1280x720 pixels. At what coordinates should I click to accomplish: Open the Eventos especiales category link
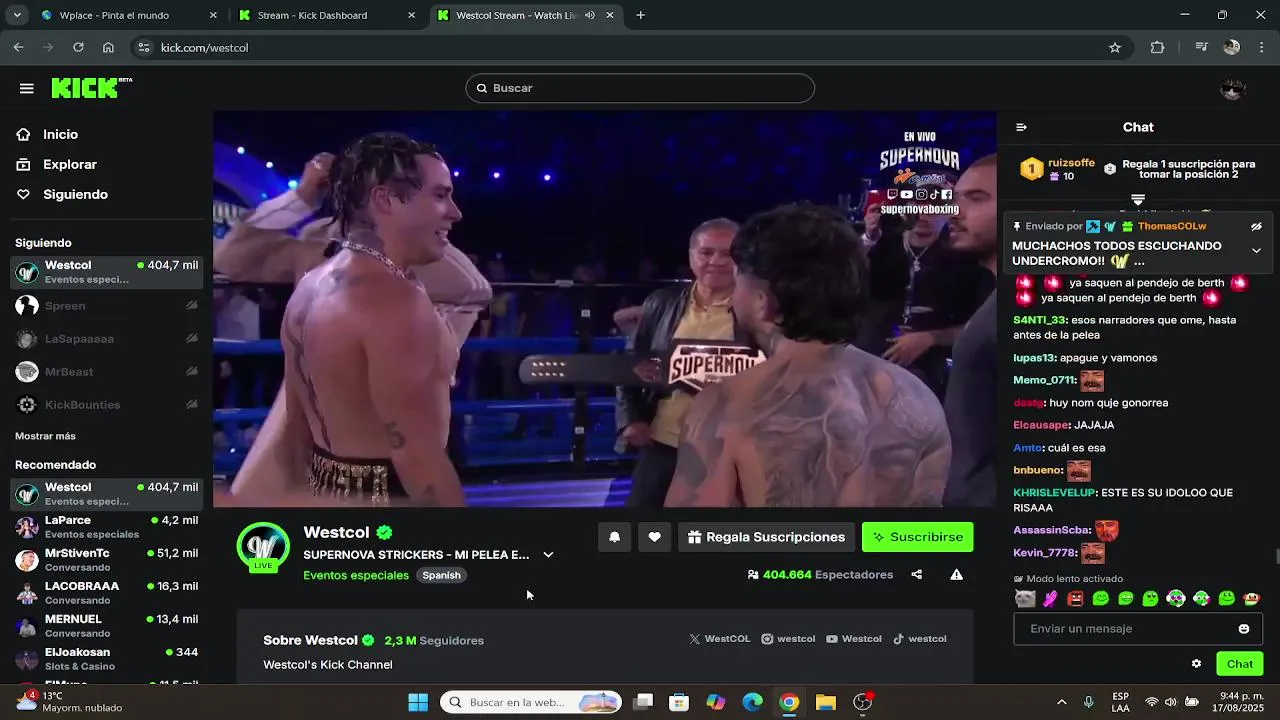pyautogui.click(x=356, y=575)
